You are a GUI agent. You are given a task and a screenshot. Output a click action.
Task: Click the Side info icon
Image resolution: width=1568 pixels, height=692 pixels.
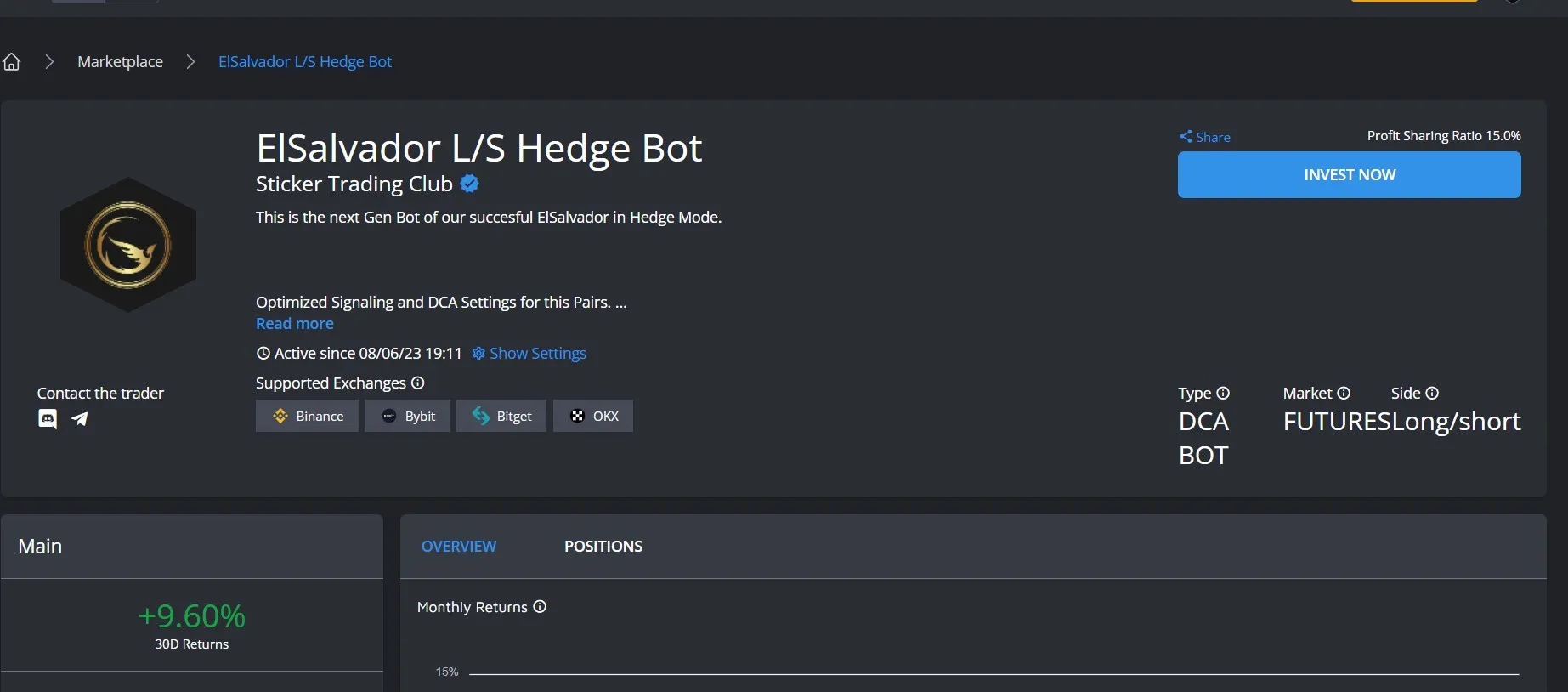pos(1432,393)
